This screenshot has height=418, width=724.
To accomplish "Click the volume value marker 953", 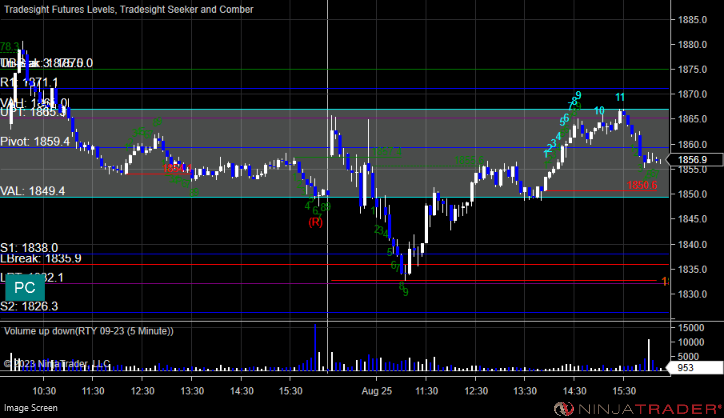I will 696,368.
